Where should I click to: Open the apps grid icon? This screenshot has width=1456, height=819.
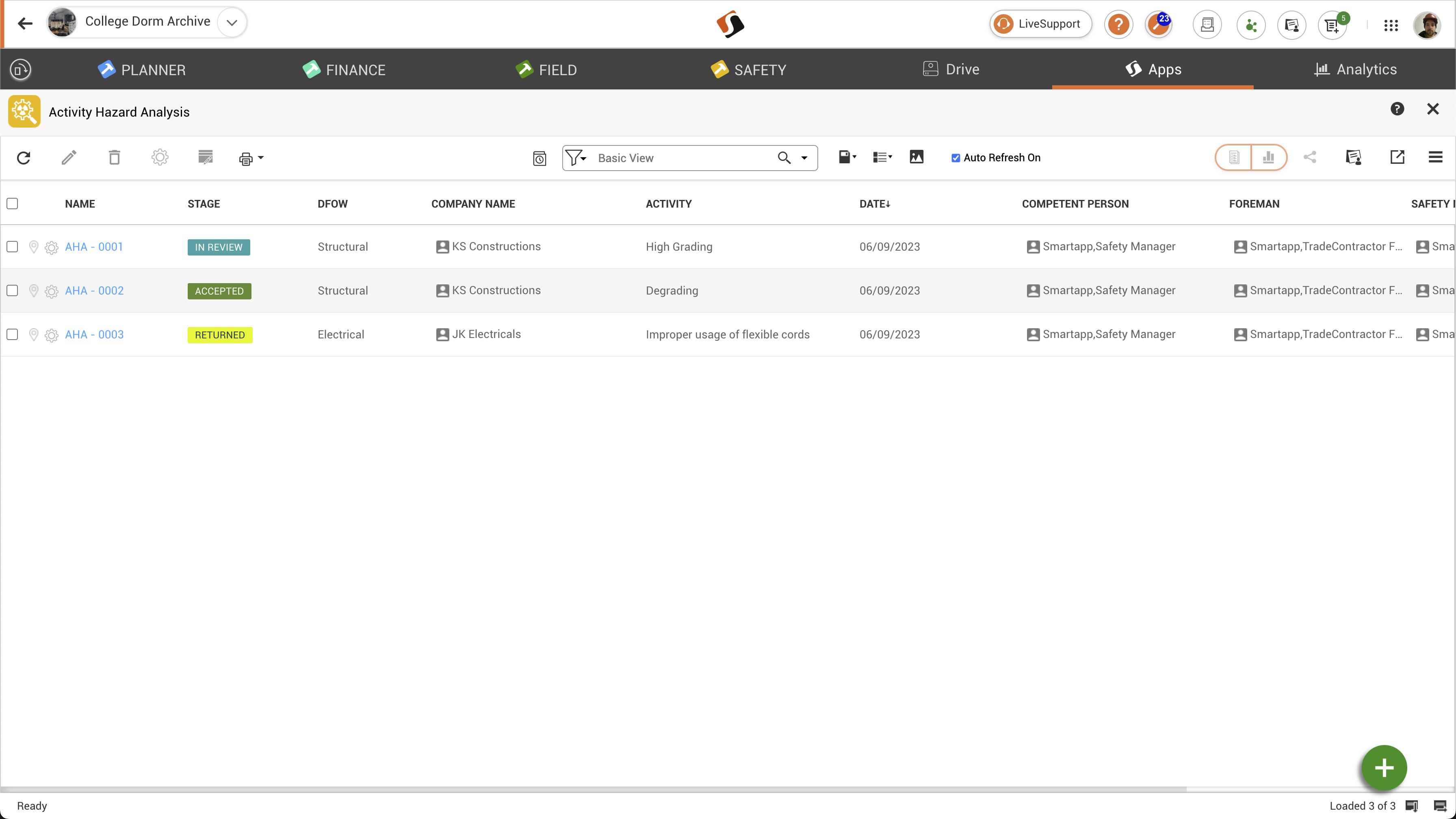[1391, 25]
